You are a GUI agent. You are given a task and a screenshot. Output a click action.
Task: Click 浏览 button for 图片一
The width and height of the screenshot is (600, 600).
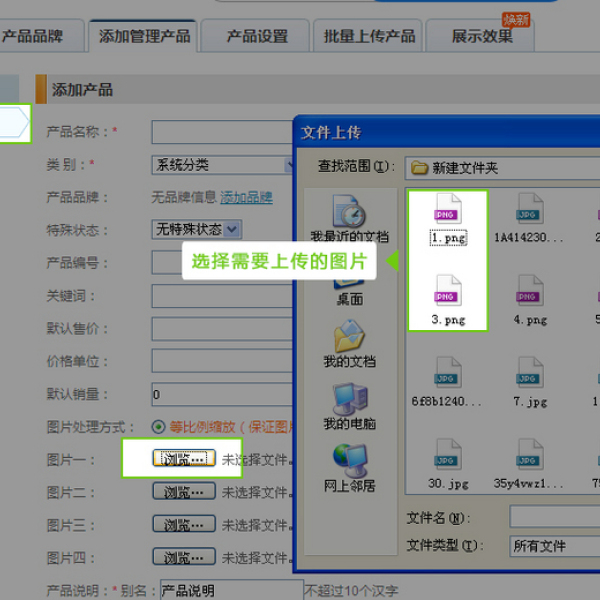pyautogui.click(x=184, y=458)
